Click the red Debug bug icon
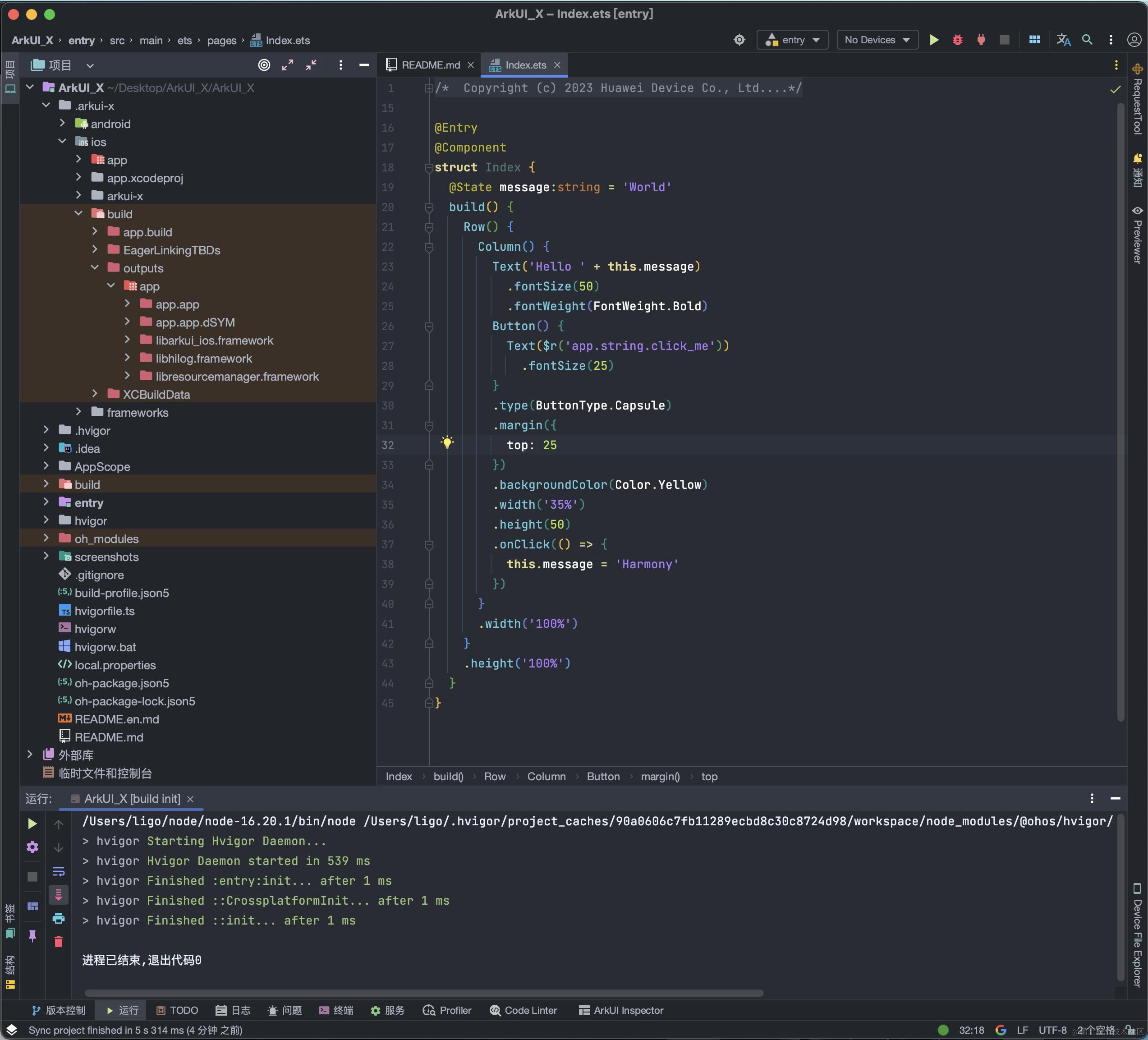 [x=957, y=40]
